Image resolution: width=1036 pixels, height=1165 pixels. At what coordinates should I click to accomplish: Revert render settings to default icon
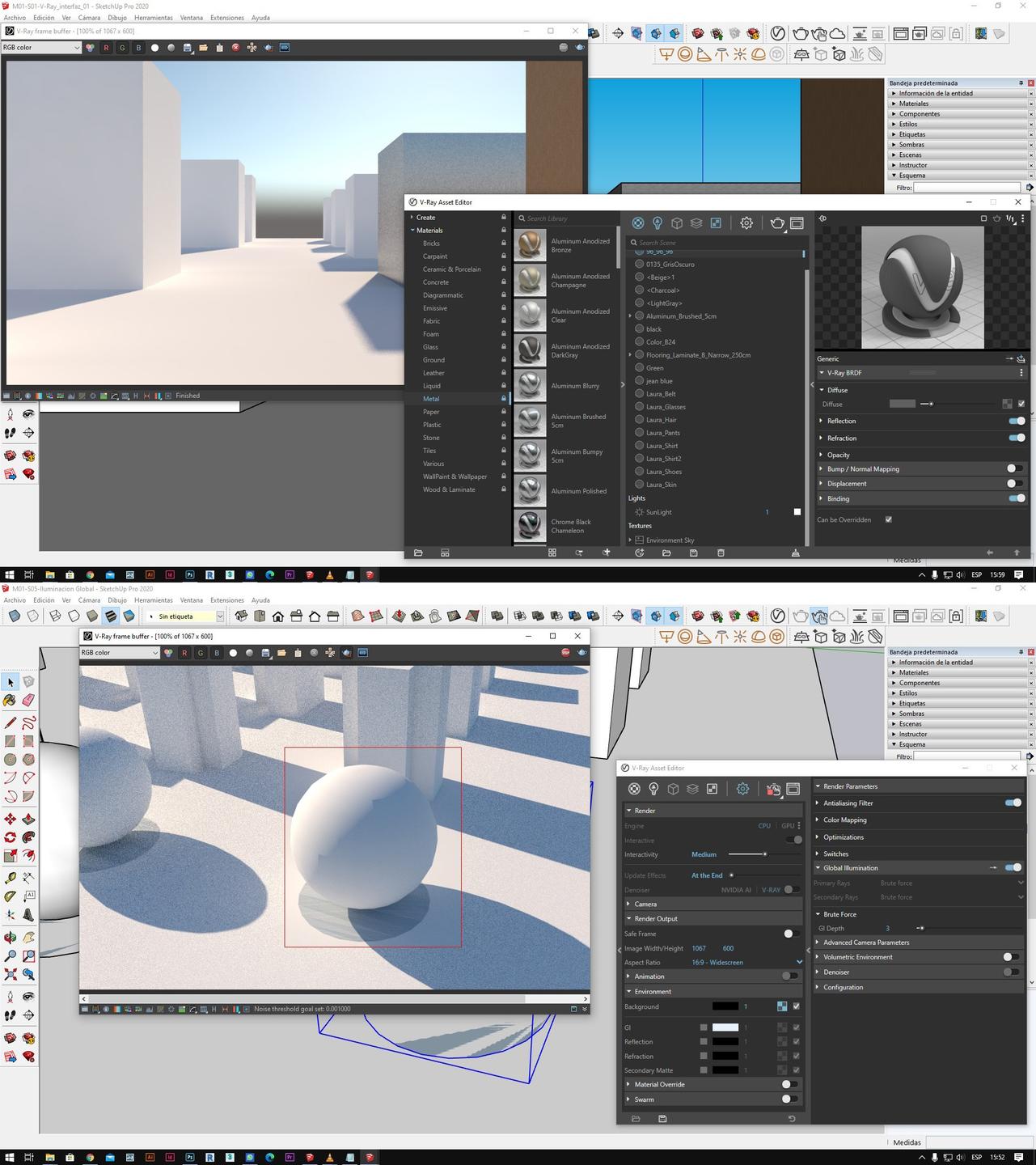point(792,1119)
